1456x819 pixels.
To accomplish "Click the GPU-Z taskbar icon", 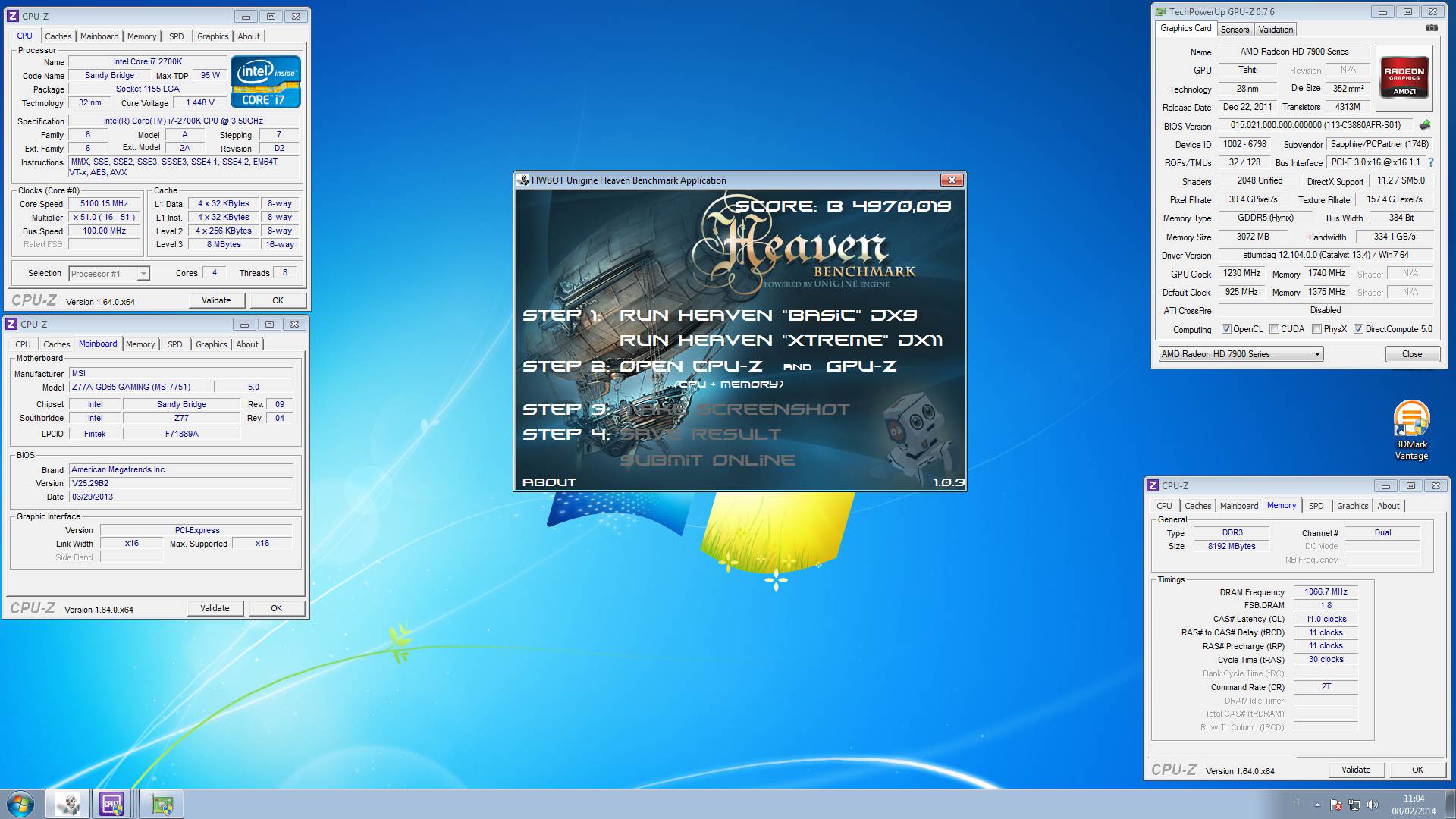I will (161, 804).
